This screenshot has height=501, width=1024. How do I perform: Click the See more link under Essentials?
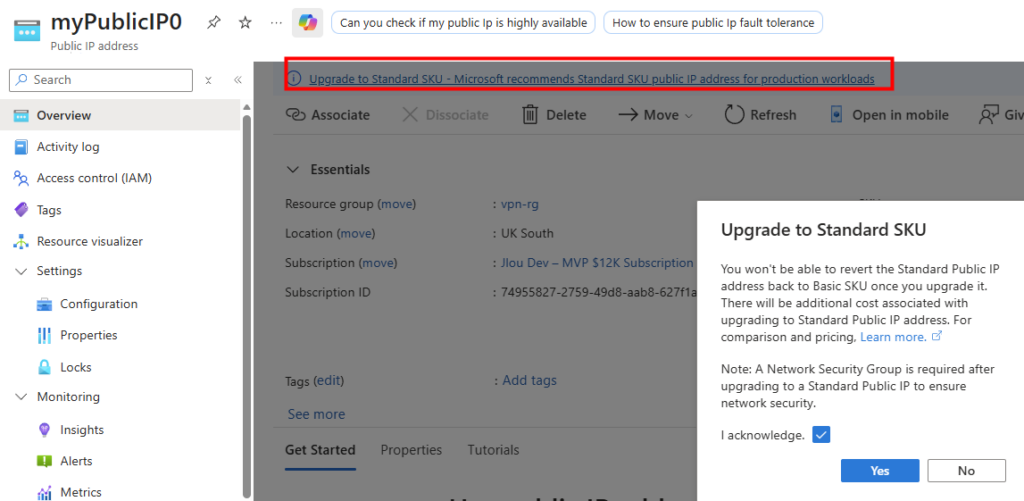[316, 414]
